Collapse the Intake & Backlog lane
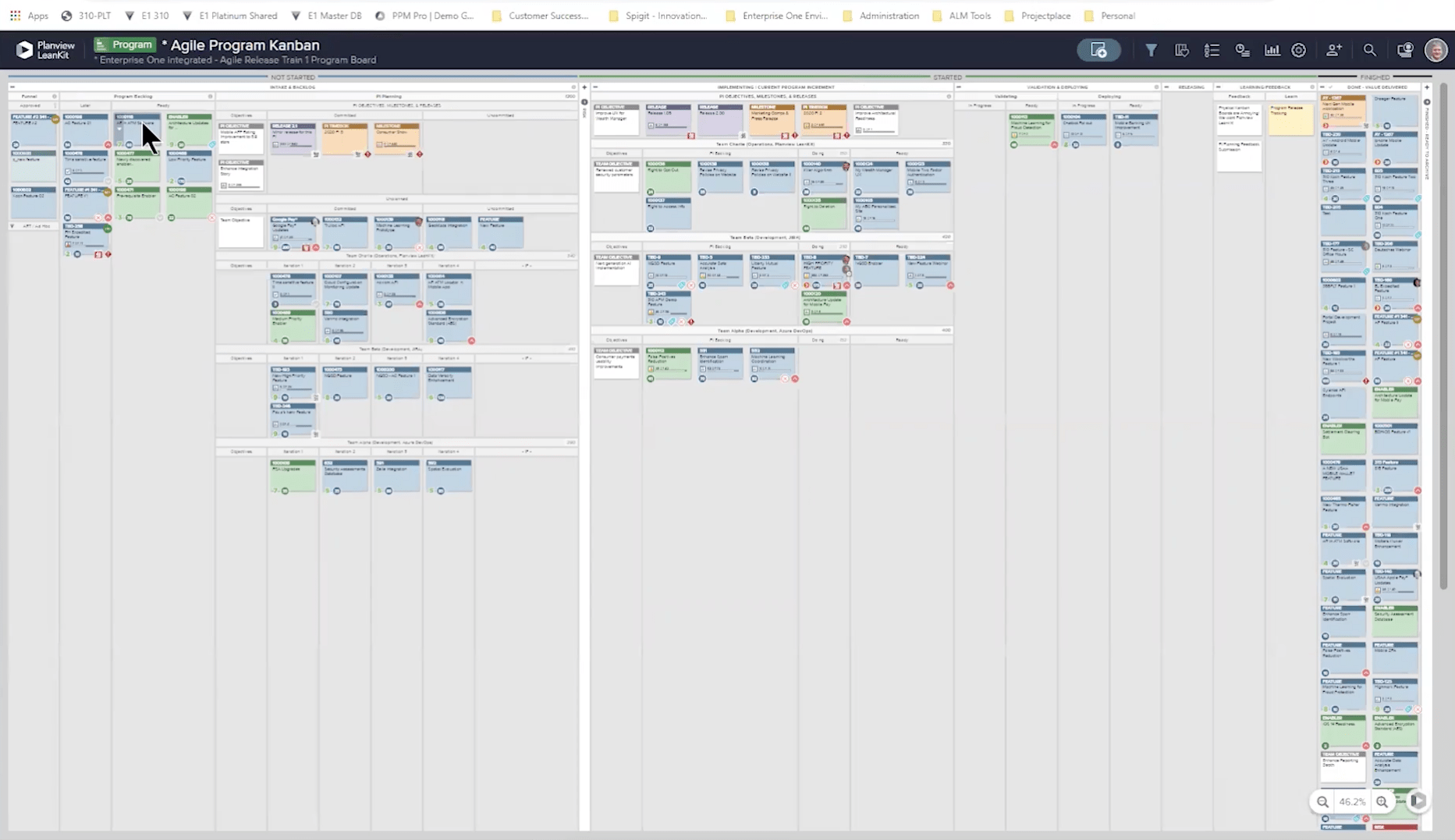1455x840 pixels. [x=12, y=87]
